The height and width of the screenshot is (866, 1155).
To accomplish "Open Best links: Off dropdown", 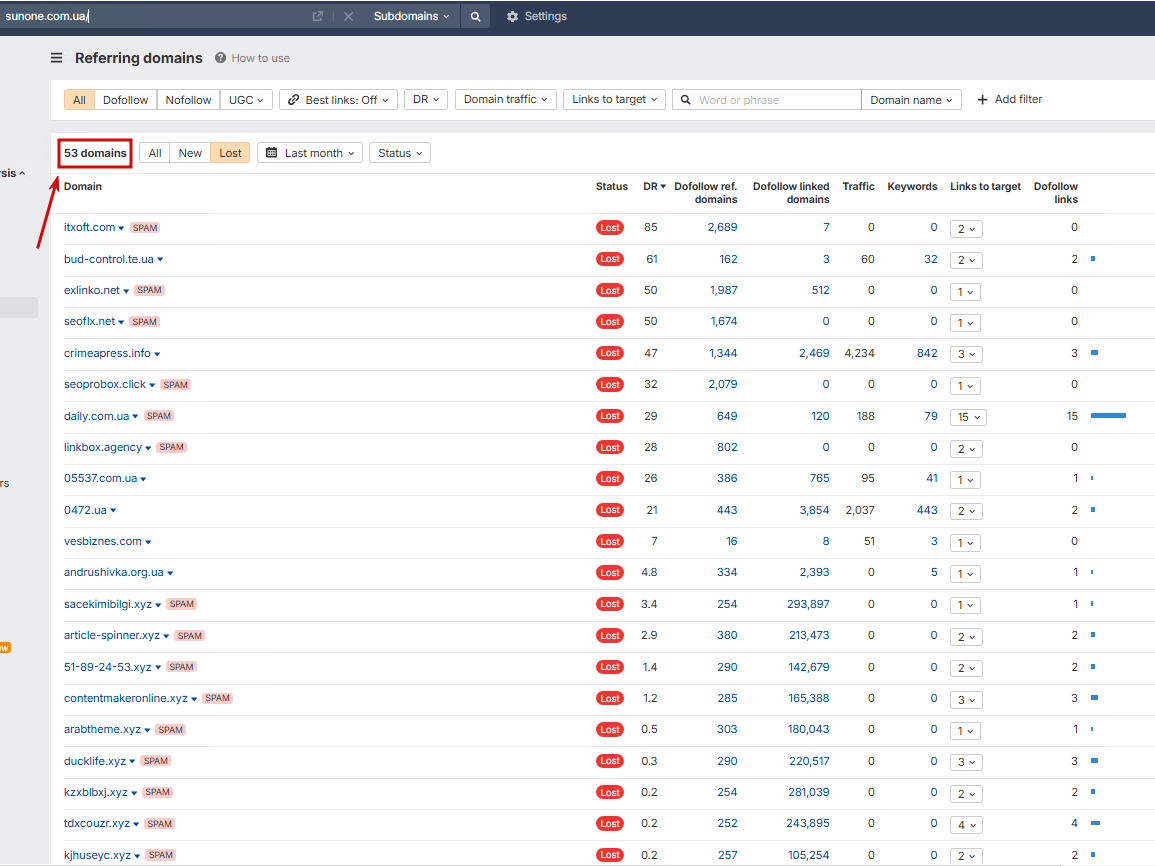I will pos(338,99).
